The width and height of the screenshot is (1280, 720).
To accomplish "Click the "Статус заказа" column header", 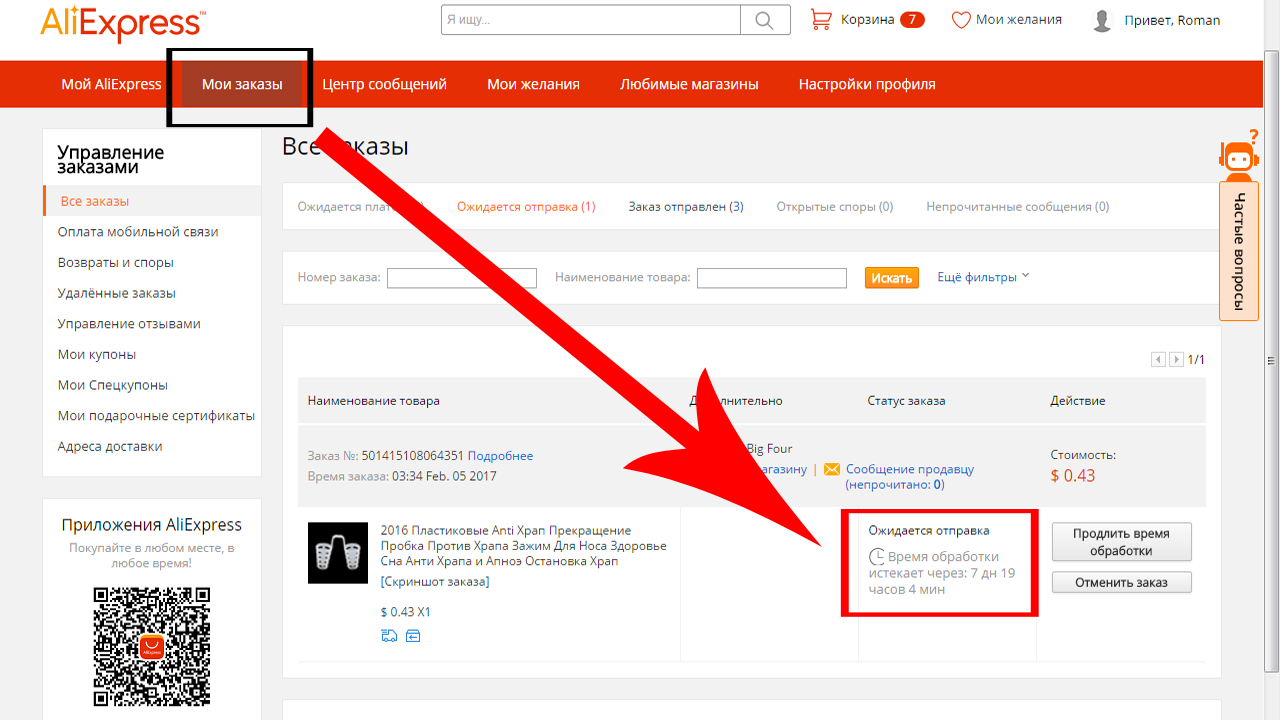I will tap(906, 401).
